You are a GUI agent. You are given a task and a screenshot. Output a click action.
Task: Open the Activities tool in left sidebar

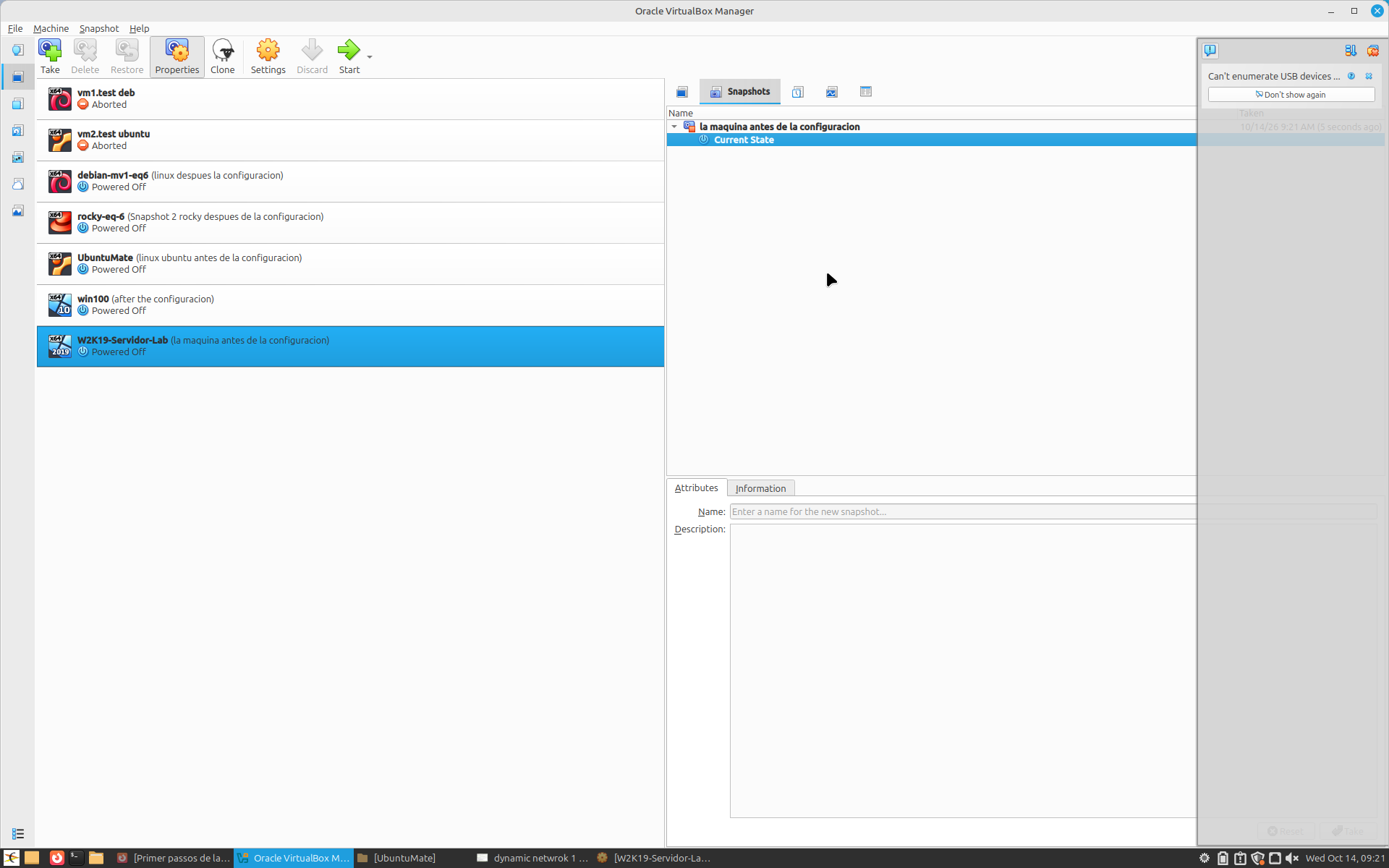point(18,210)
